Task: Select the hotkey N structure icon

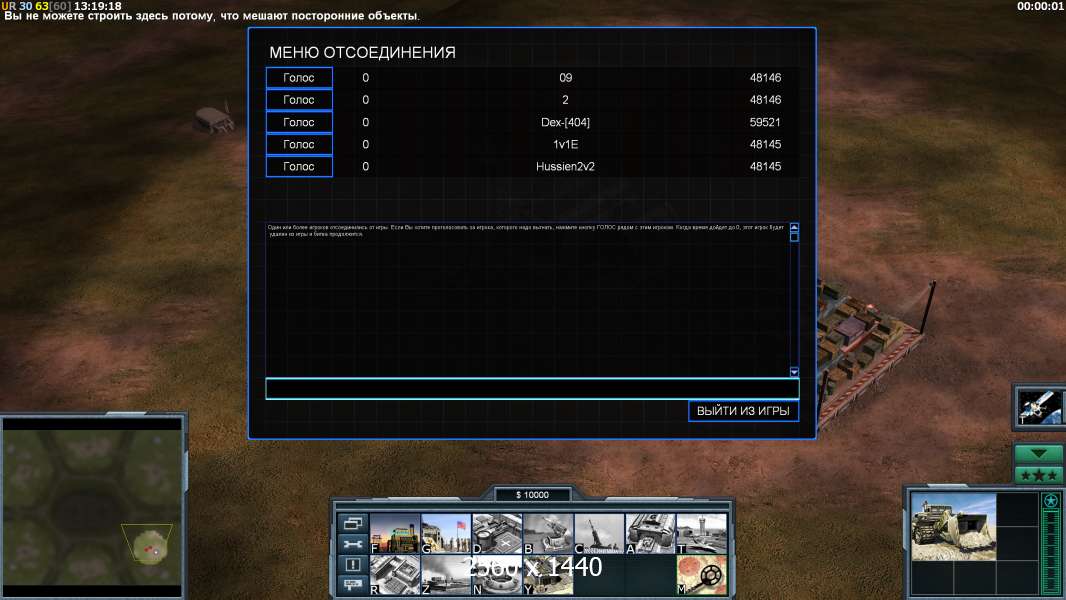Action: 497,575
